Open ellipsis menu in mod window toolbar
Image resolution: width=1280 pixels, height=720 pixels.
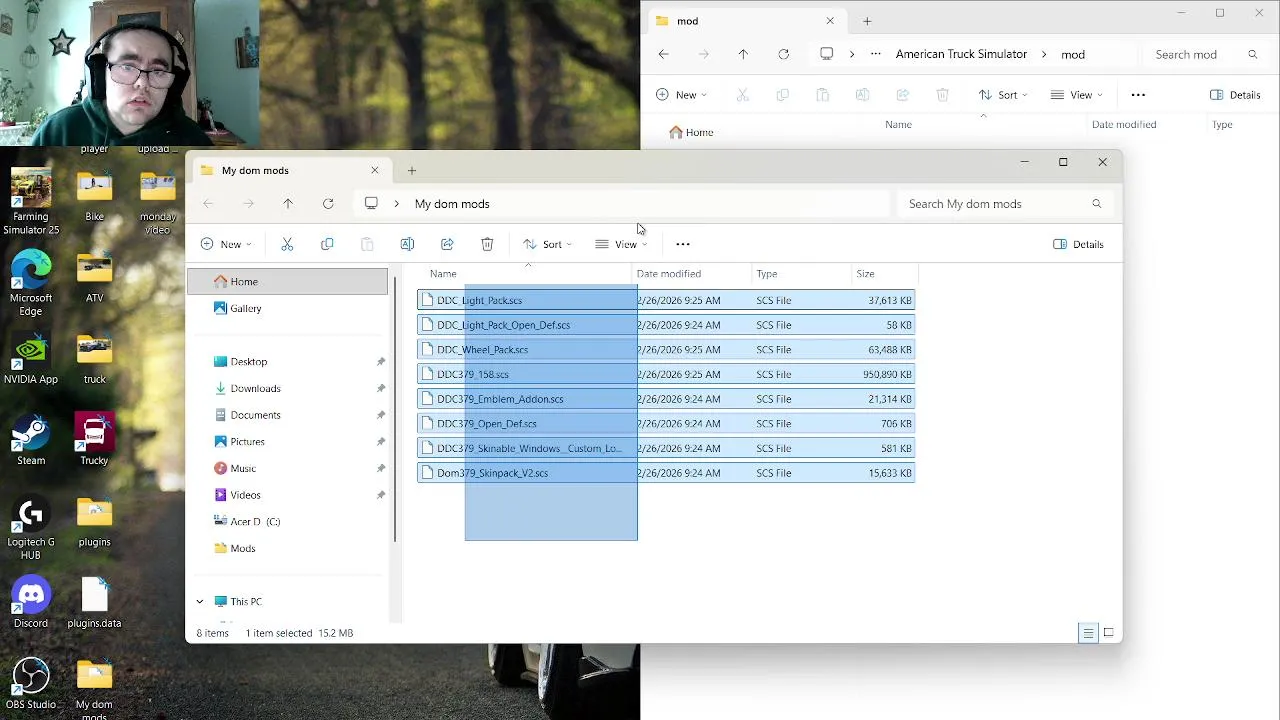(x=1138, y=95)
